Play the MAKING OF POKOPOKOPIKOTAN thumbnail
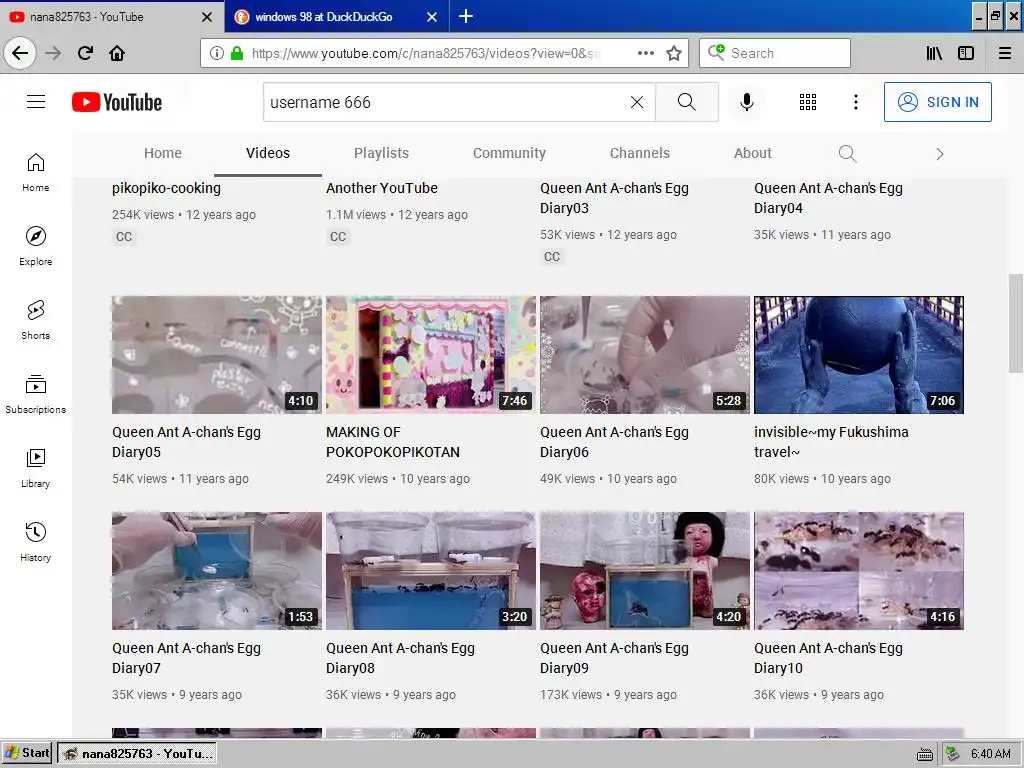The image size is (1024, 768). [431, 355]
